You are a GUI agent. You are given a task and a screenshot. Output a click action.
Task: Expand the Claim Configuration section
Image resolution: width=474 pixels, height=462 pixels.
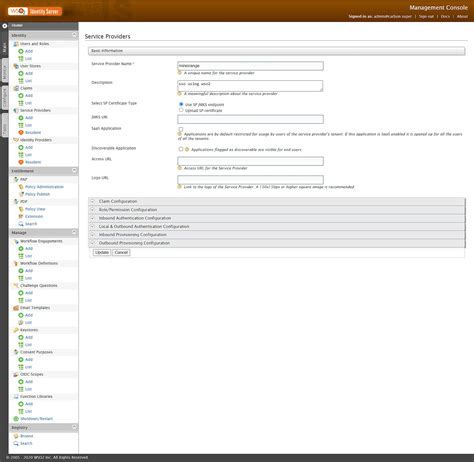(x=277, y=201)
